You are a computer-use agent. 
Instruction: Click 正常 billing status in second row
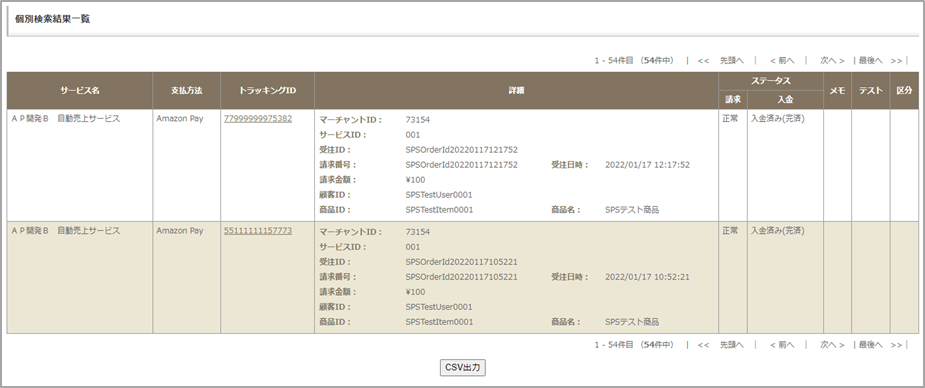pyautogui.click(x=730, y=231)
